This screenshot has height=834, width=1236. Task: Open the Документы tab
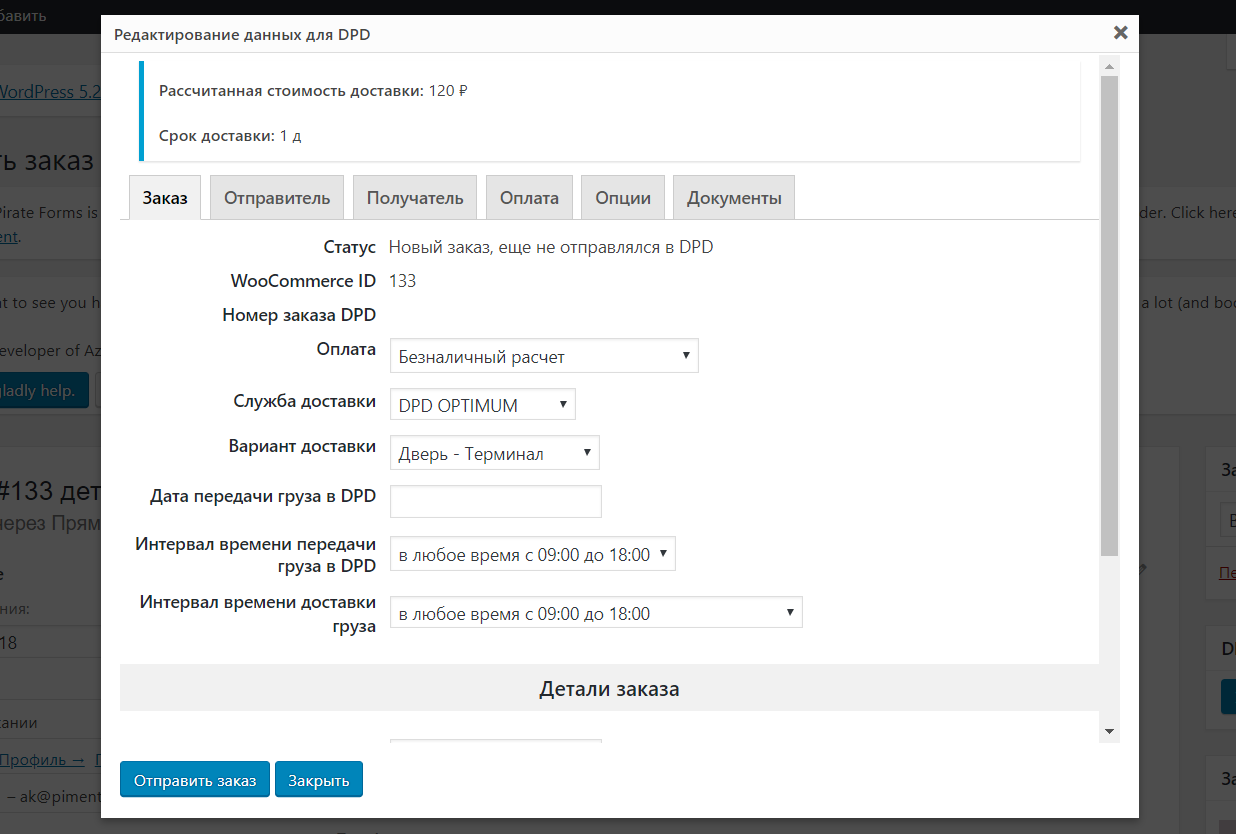point(734,197)
